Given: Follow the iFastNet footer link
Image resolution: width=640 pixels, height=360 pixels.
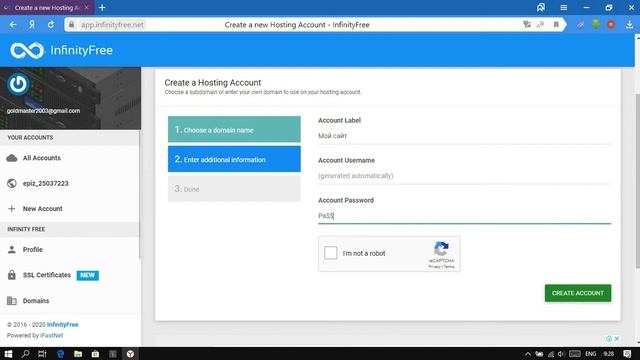Looking at the screenshot, I should pos(51,336).
